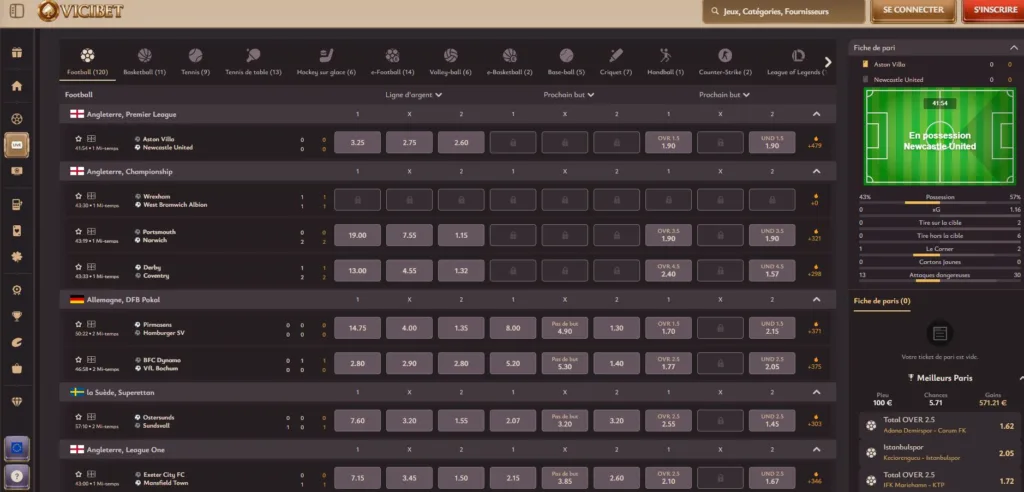The width and height of the screenshot is (1024, 492).
Task: Show more sports with right arrow
Action: (828, 62)
